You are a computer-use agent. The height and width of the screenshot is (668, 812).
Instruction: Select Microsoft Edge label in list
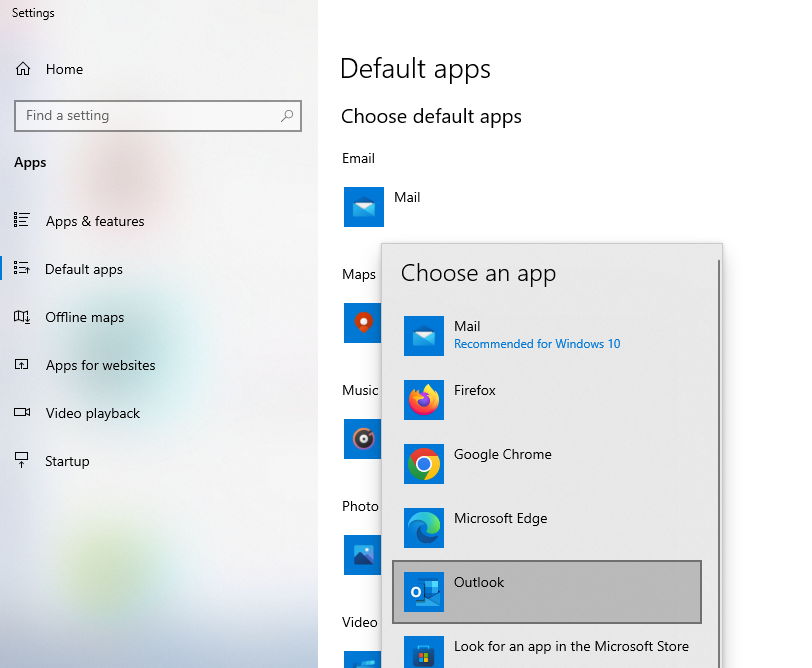pos(501,518)
